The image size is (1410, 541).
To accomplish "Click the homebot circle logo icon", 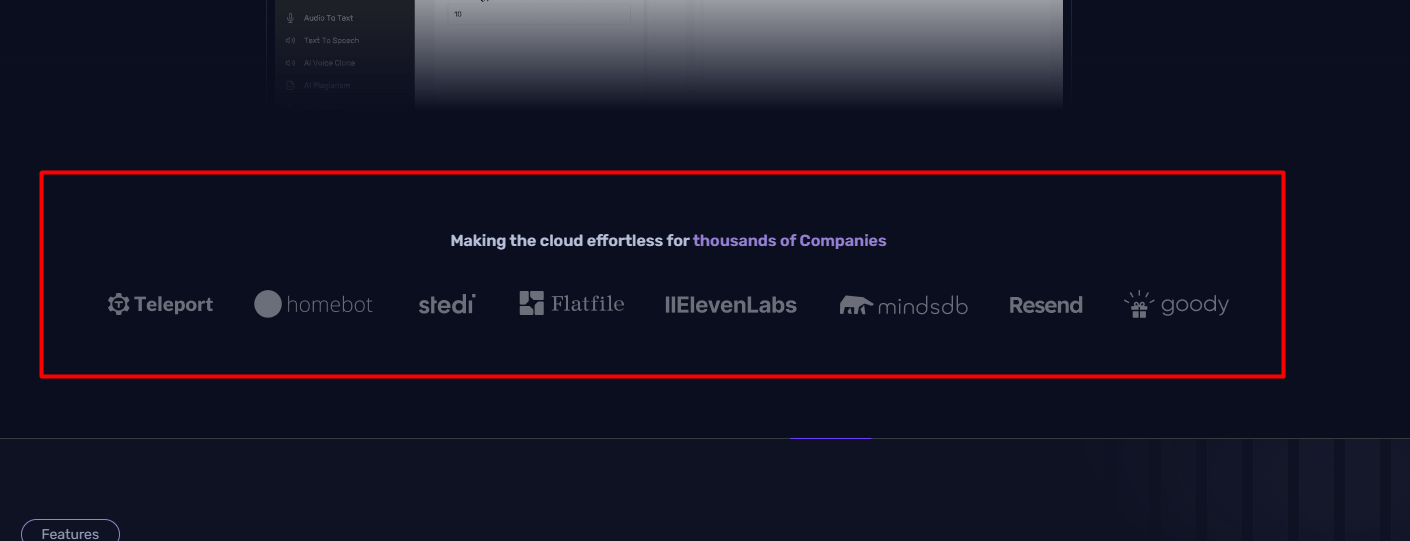I will tap(267, 304).
